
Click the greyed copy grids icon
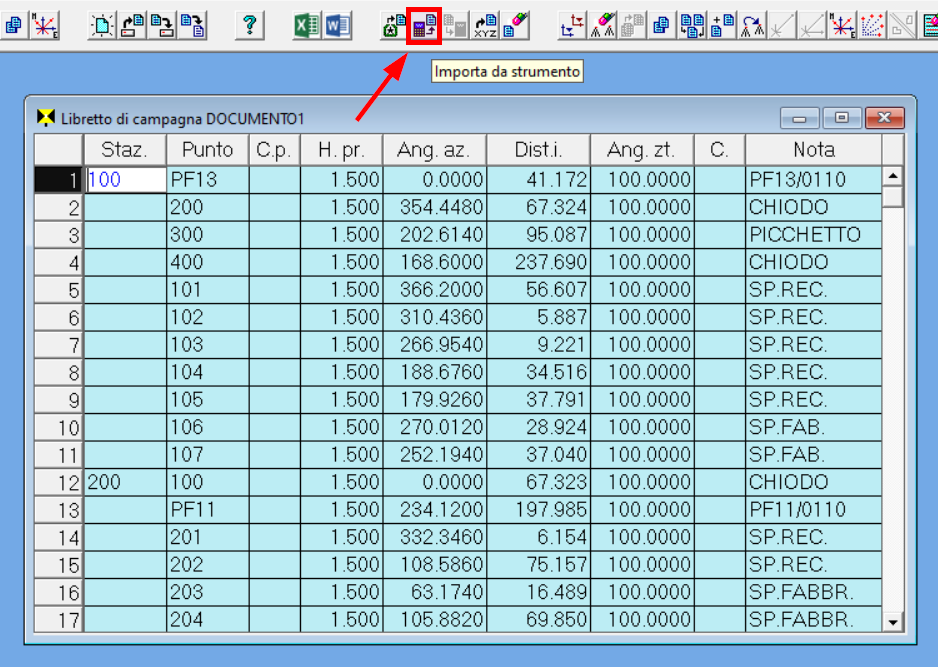click(x=632, y=26)
